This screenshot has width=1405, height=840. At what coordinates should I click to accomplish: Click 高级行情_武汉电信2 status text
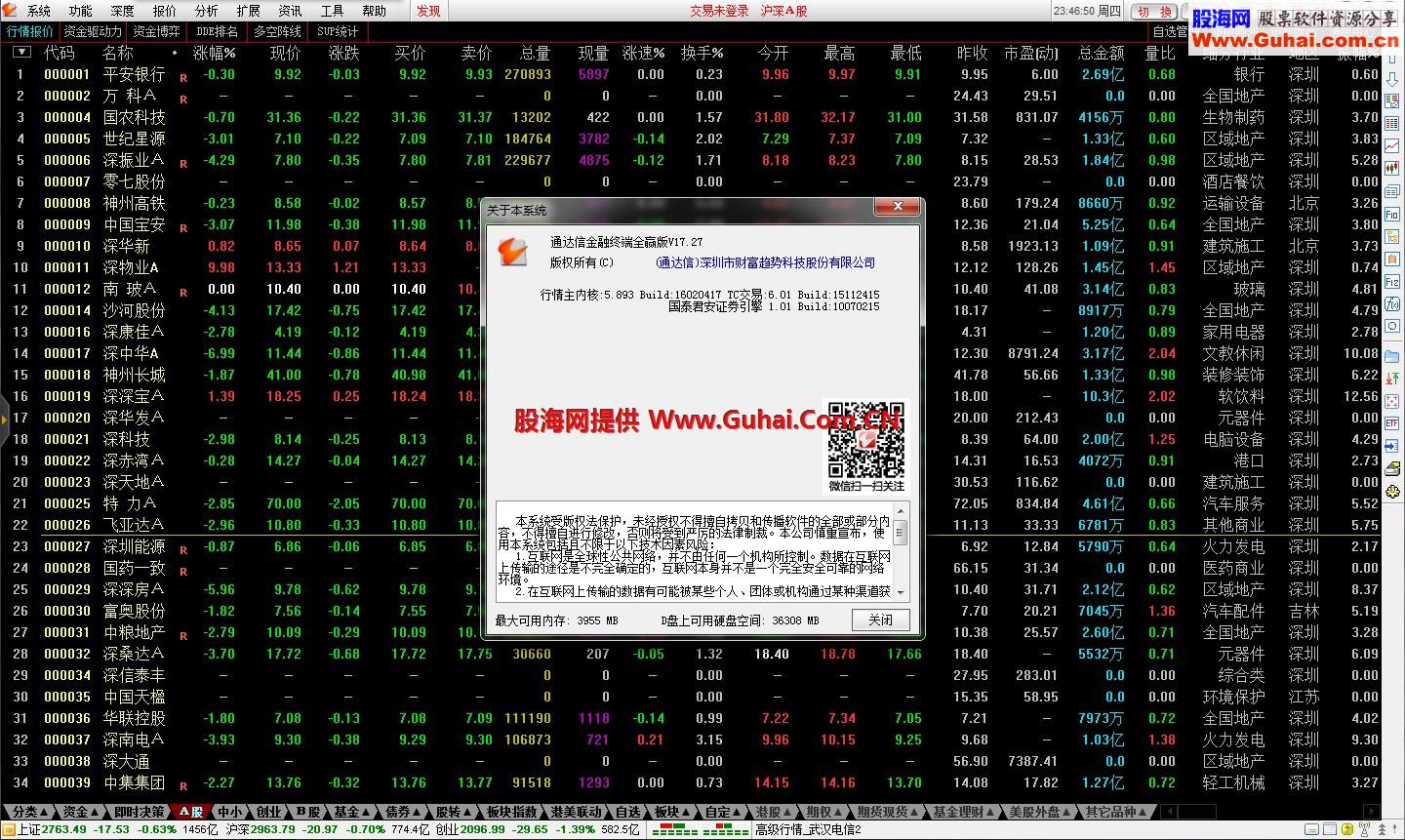(809, 829)
